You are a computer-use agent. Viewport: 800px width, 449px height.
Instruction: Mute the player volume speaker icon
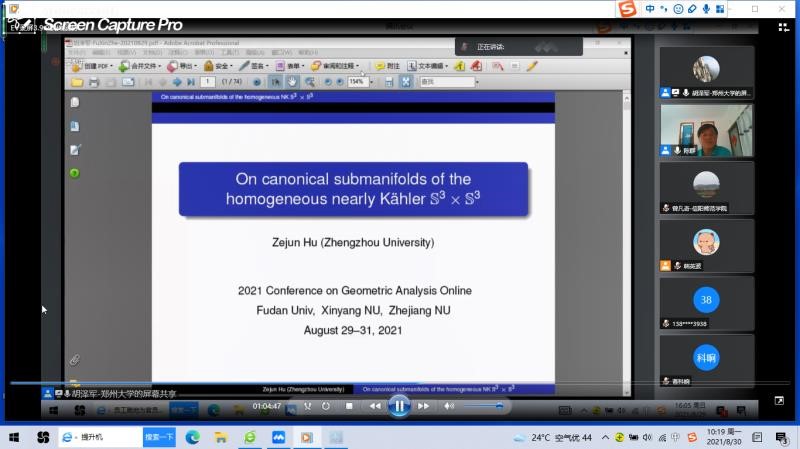449,406
